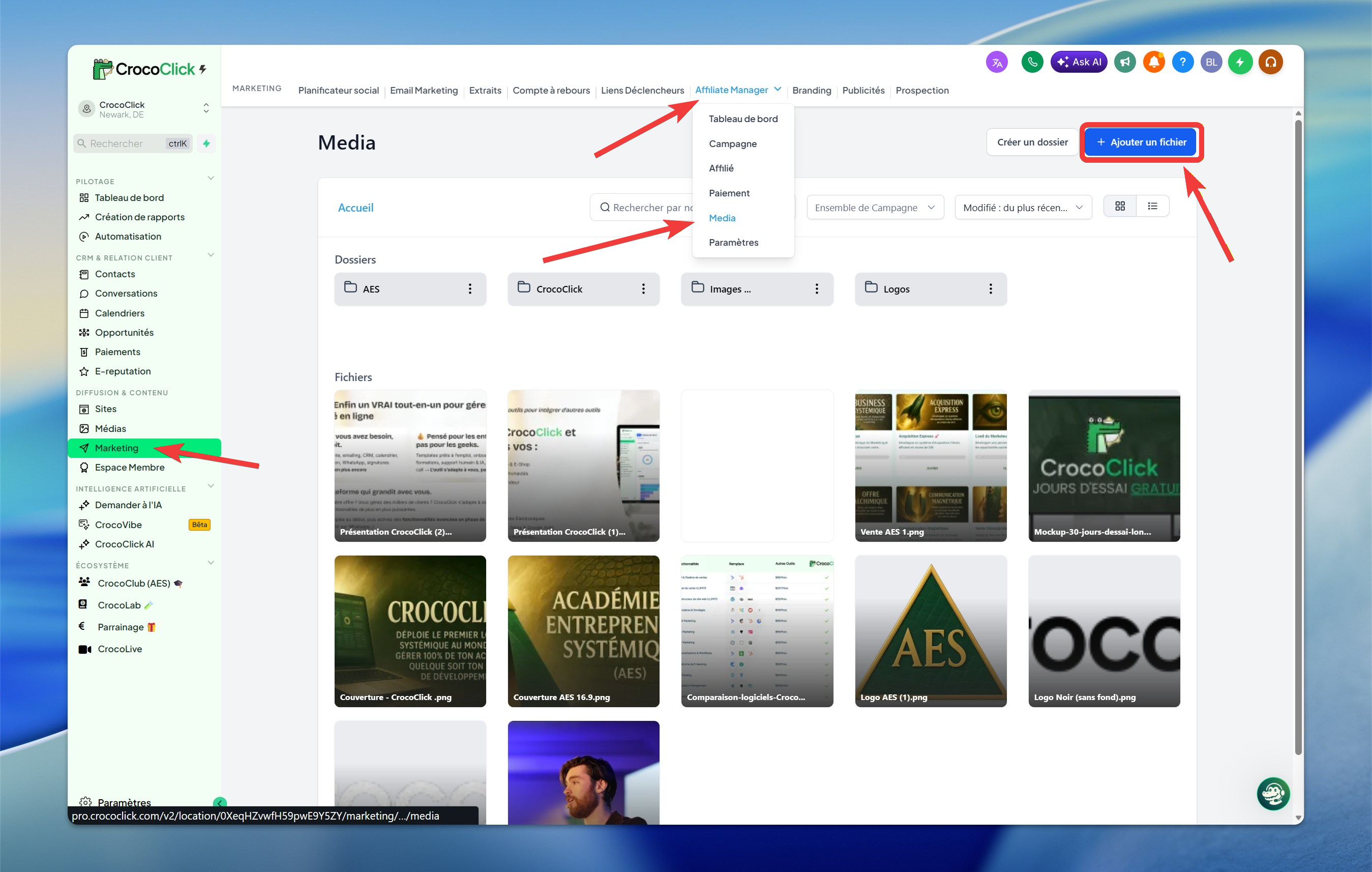Open the Logo Noir (sans fond).png thumbnail

coord(1104,631)
